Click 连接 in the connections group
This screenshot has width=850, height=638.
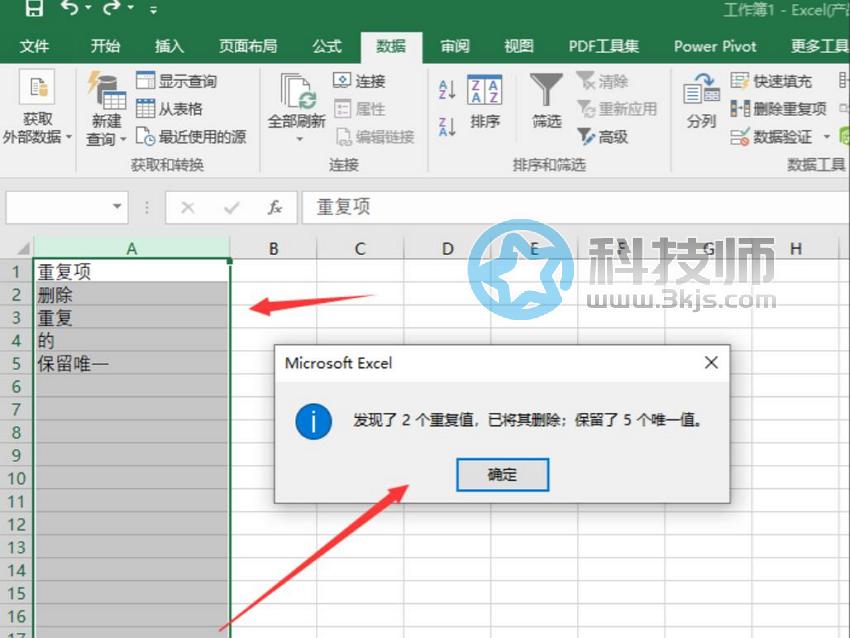point(359,81)
